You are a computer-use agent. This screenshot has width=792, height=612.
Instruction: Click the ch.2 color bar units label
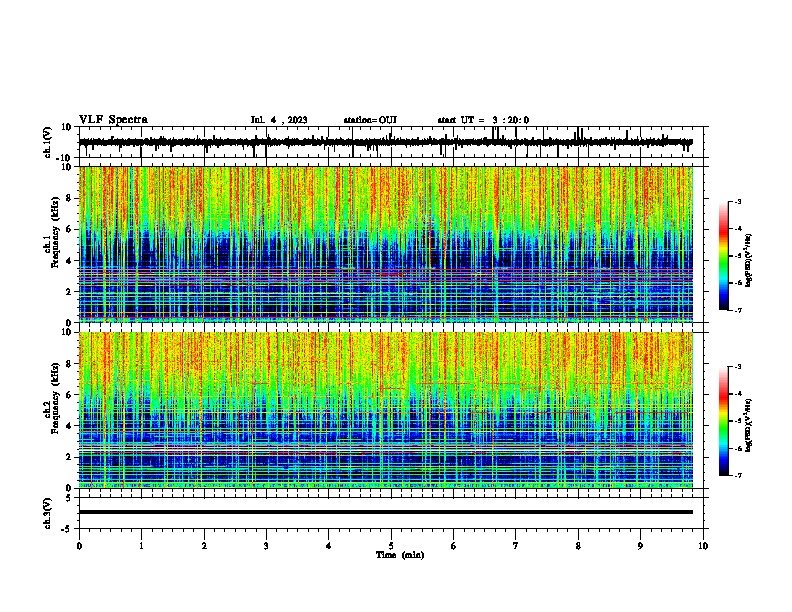tap(749, 425)
